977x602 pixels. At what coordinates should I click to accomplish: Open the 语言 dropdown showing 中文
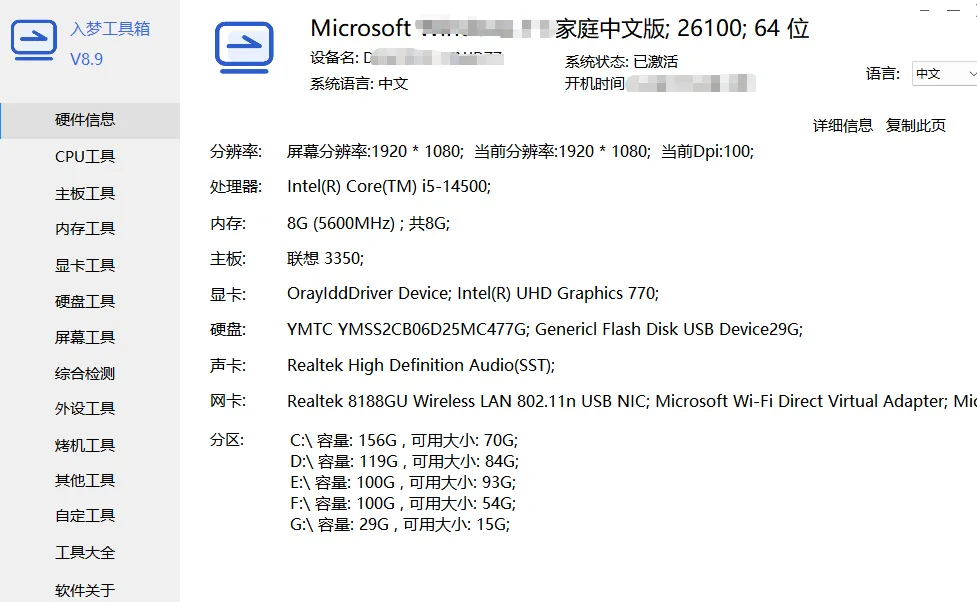click(944, 74)
